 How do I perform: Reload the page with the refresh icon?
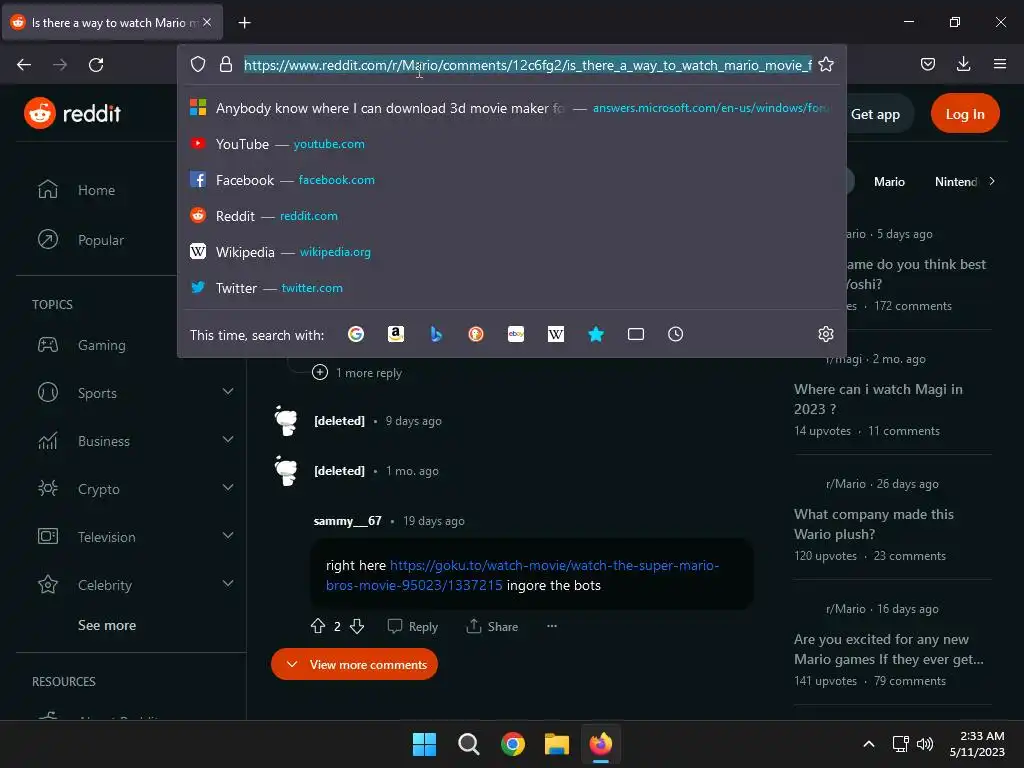(x=96, y=65)
